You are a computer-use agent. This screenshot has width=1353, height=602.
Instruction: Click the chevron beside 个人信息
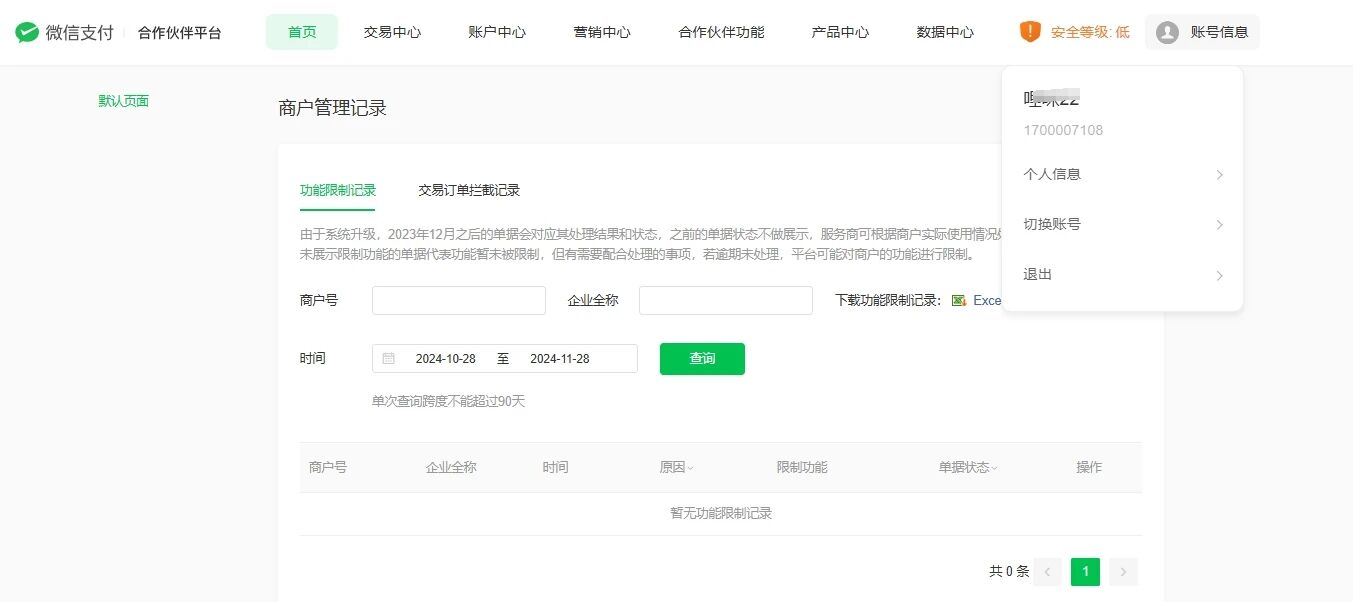(x=1219, y=175)
